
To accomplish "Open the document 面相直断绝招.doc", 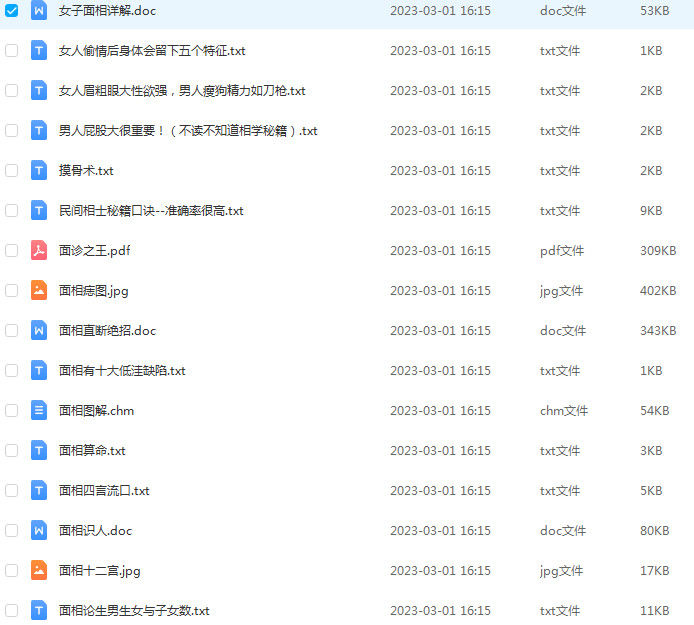I will tap(108, 331).
